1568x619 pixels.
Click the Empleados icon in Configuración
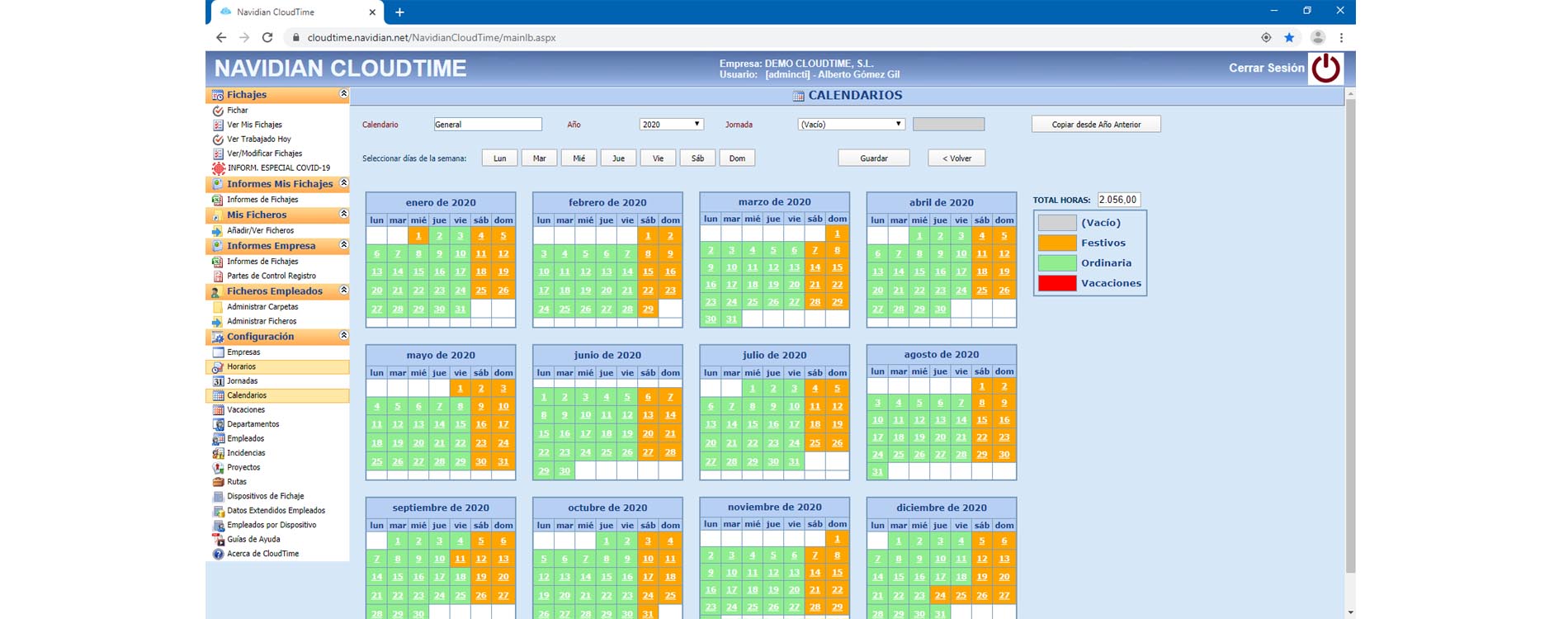[x=218, y=439]
